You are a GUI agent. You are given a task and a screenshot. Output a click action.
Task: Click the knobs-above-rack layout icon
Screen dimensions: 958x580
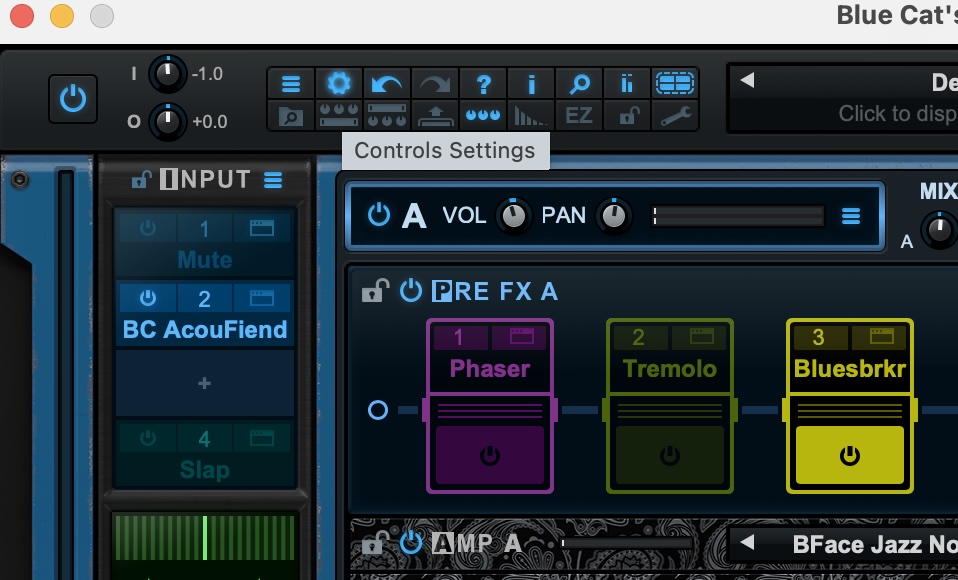pyautogui.click(x=339, y=116)
